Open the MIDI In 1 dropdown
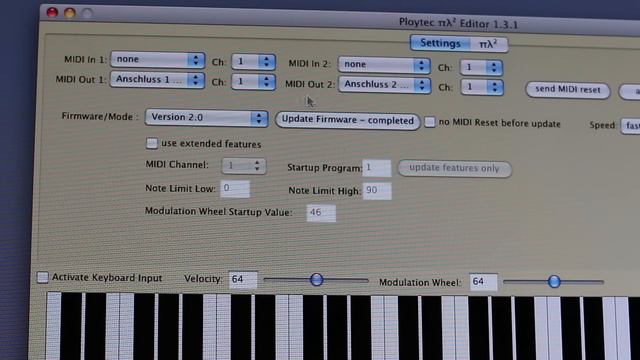This screenshot has height=360, width=640. coord(157,60)
